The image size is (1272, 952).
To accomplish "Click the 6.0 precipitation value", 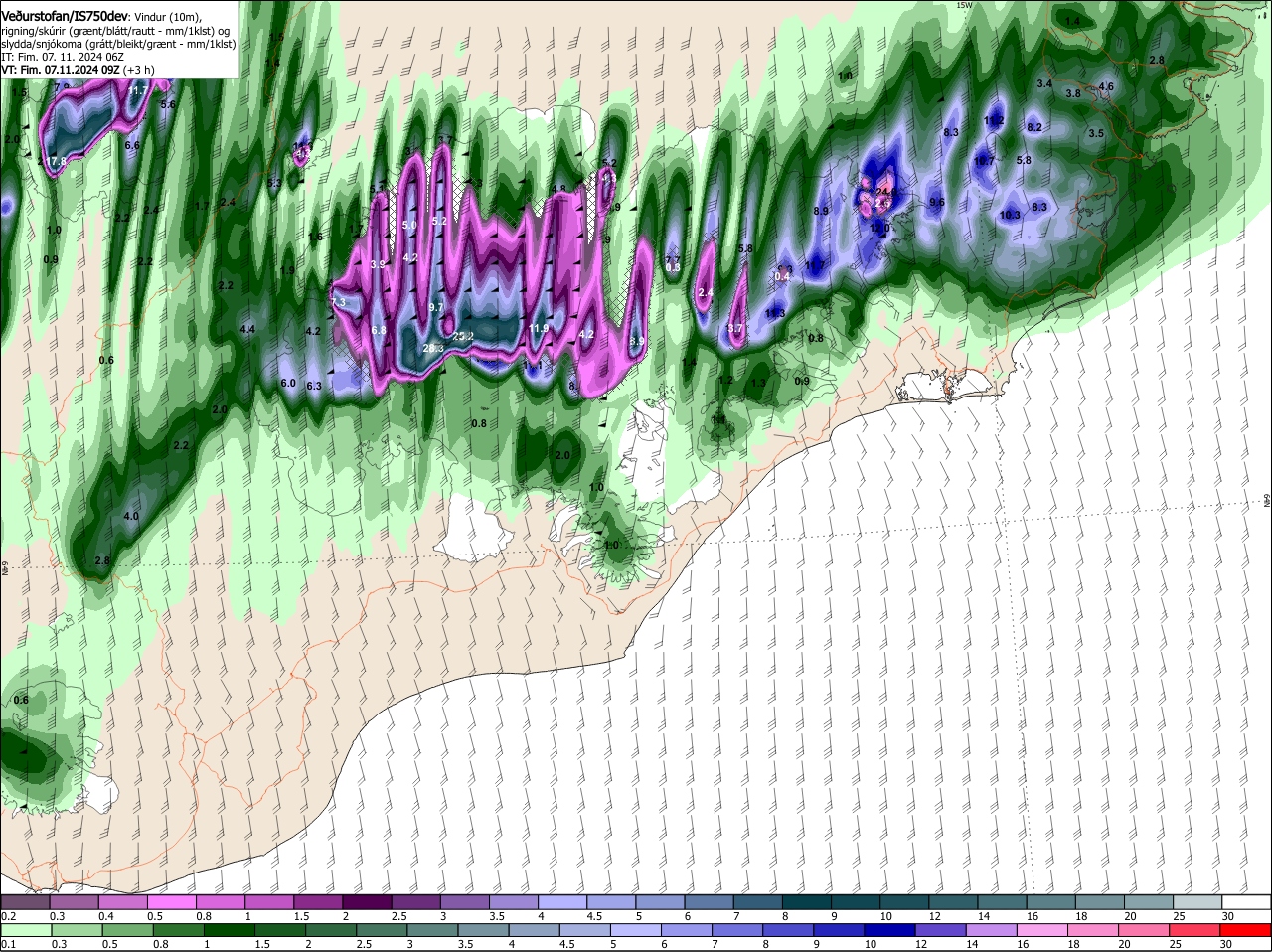I will click(288, 384).
